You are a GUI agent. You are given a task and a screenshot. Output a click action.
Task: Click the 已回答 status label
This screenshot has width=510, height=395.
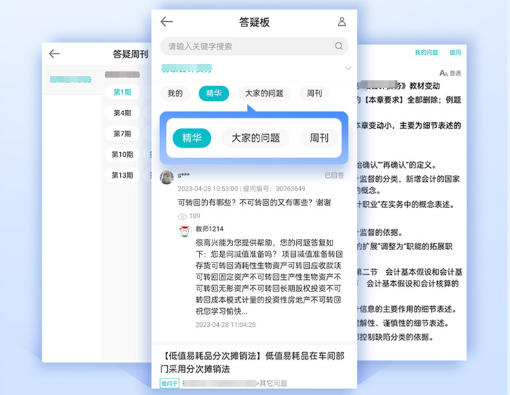pyautogui.click(x=334, y=175)
